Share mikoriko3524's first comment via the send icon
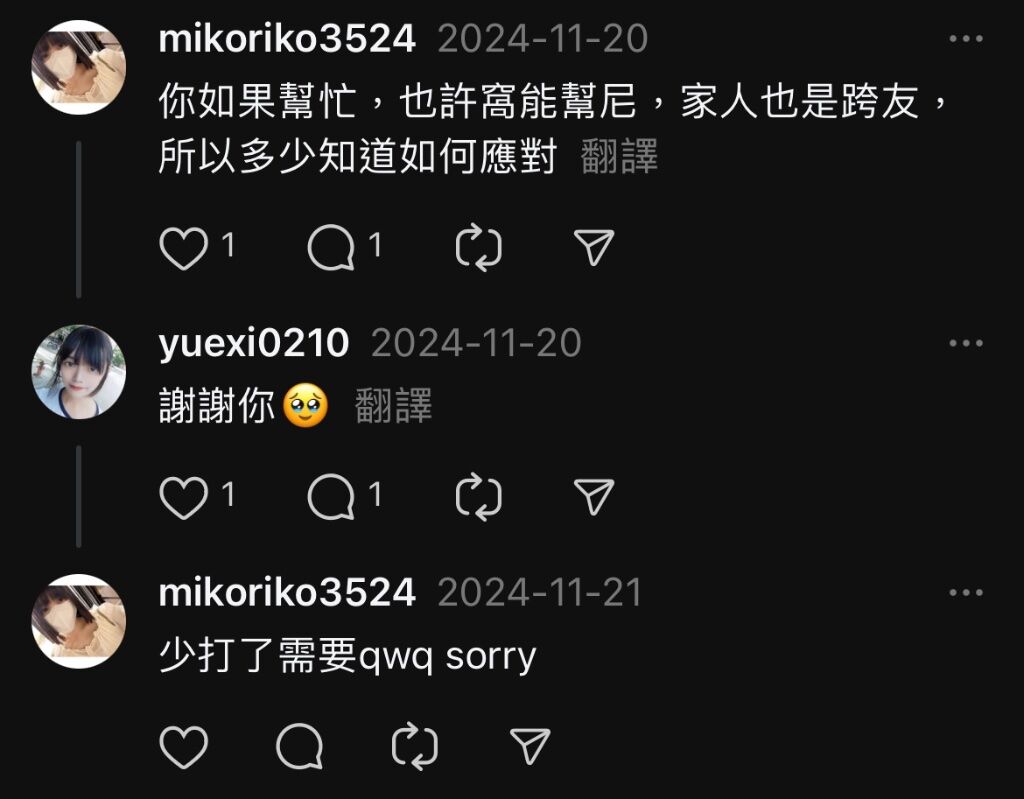Screen dimensions: 1024x799 click(x=594, y=248)
